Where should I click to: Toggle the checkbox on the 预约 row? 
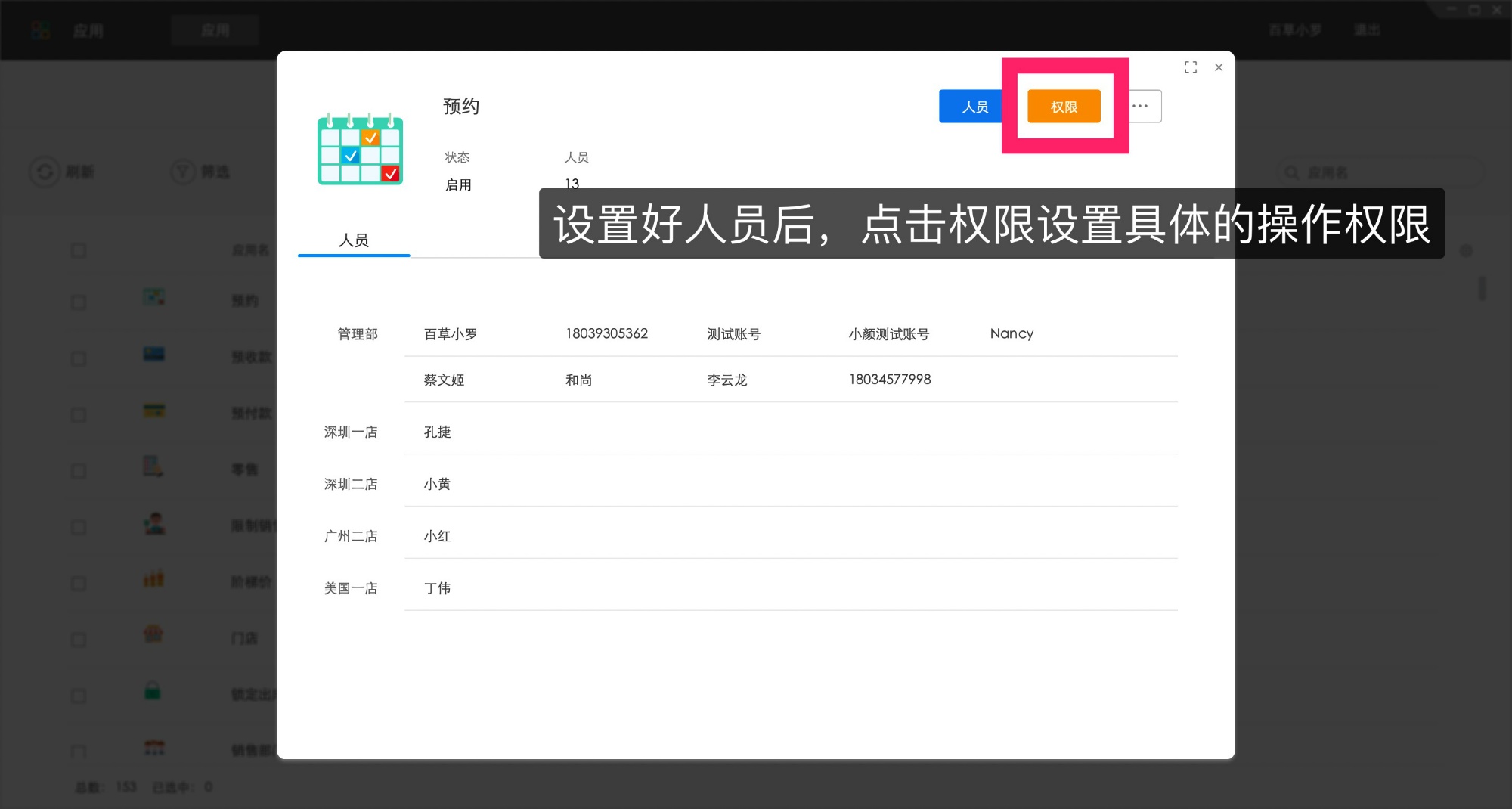coord(79,301)
